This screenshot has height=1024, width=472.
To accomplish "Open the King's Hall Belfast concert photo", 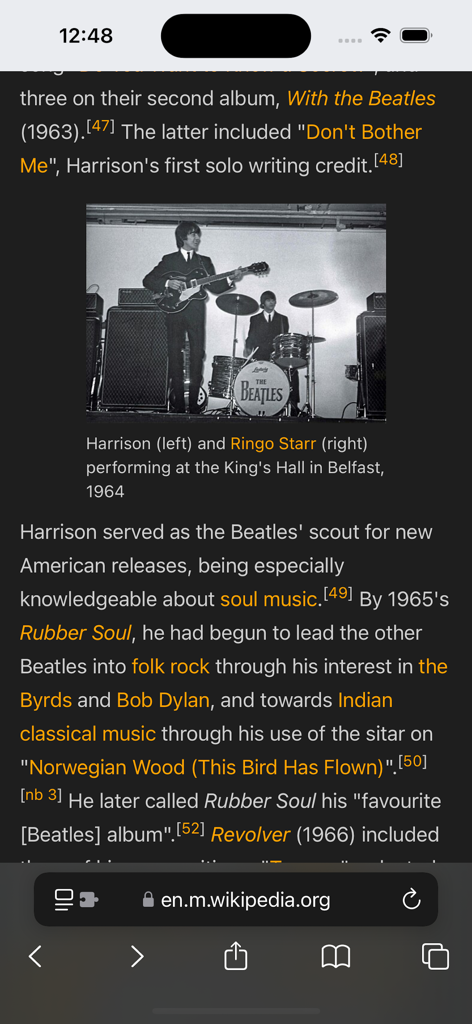I will (x=236, y=312).
